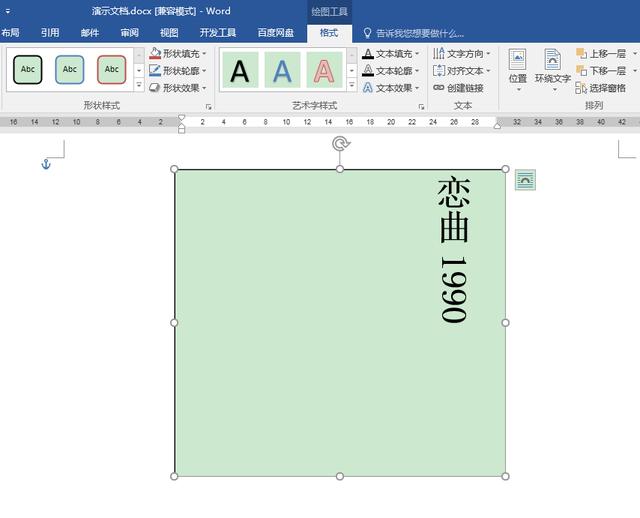This screenshot has width=640, height=518.
Task: Open the Shape Effects (形状效果) dropdown arrow
Action: pyautogui.click(x=204, y=88)
